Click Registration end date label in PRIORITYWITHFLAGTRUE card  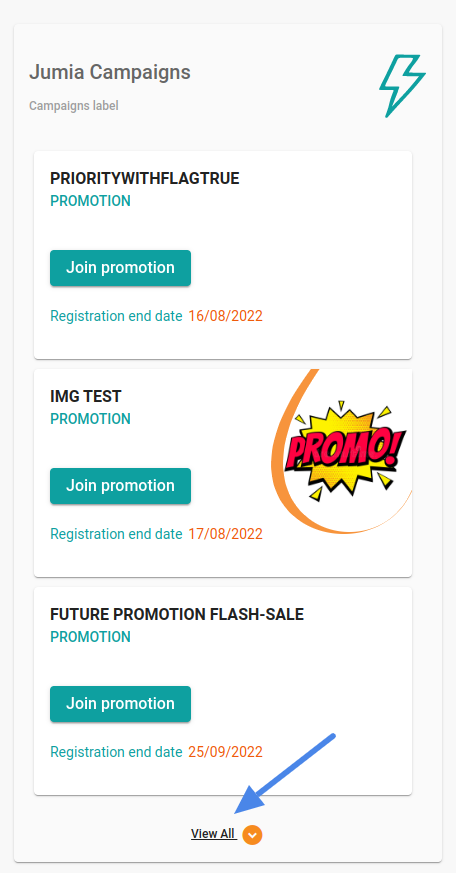coord(116,316)
